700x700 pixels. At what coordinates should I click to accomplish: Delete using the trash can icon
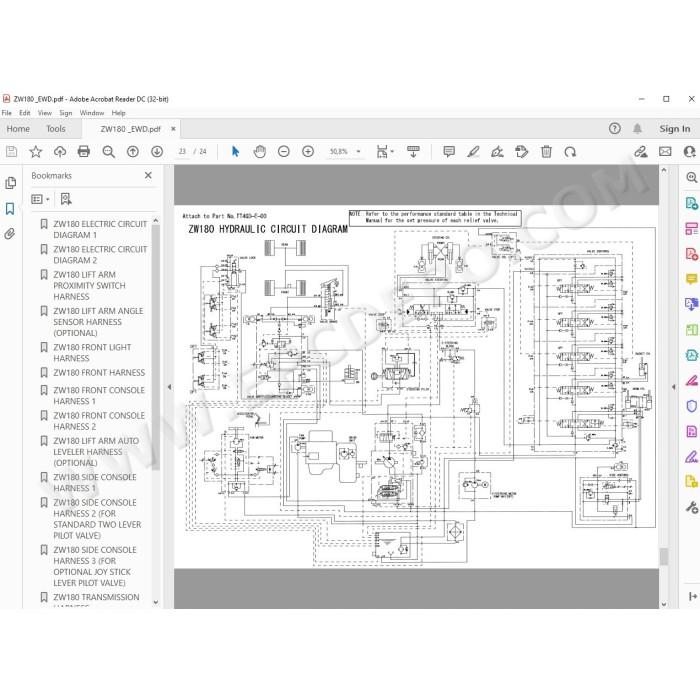pyautogui.click(x=546, y=152)
